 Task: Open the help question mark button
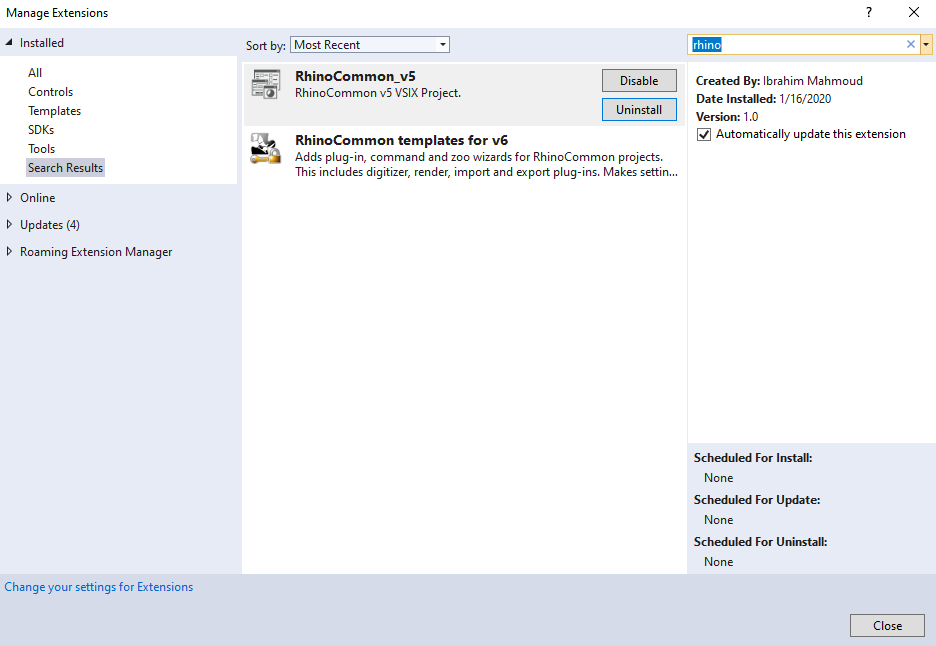point(869,12)
